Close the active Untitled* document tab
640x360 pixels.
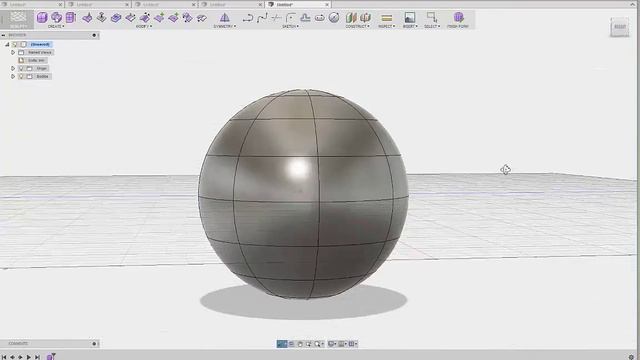(x=327, y=4)
